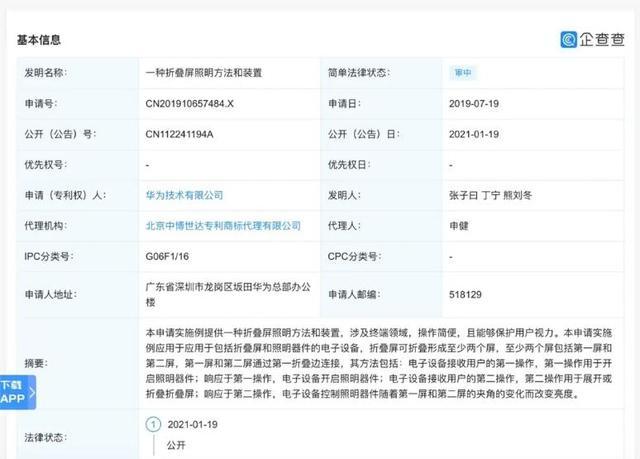
Task: Select the publication date 2021-01-19 in the table
Action: click(474, 134)
